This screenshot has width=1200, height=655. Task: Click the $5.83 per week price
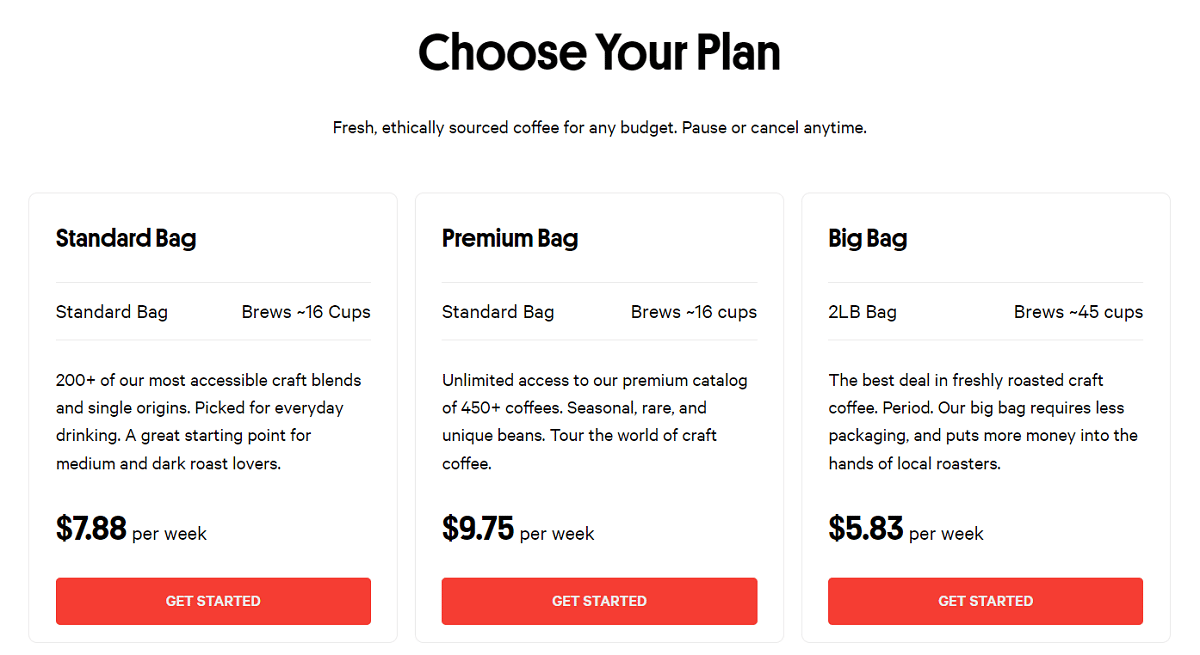(905, 529)
